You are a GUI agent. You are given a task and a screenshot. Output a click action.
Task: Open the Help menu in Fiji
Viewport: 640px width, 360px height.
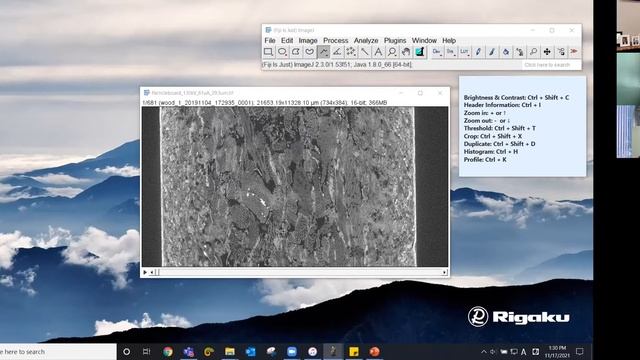point(449,40)
